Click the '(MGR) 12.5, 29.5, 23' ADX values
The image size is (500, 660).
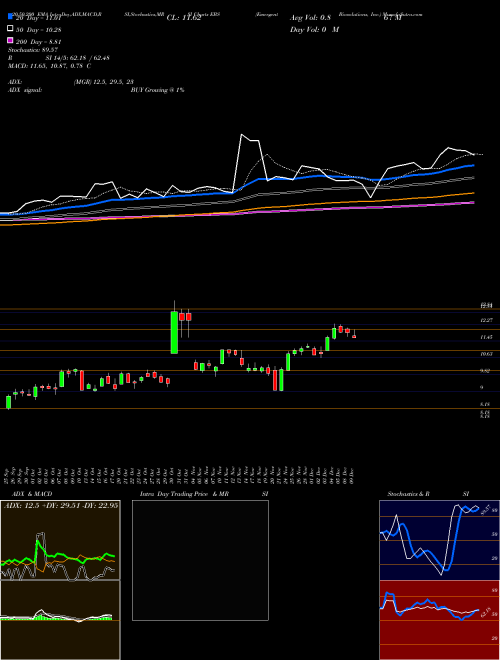point(104,82)
